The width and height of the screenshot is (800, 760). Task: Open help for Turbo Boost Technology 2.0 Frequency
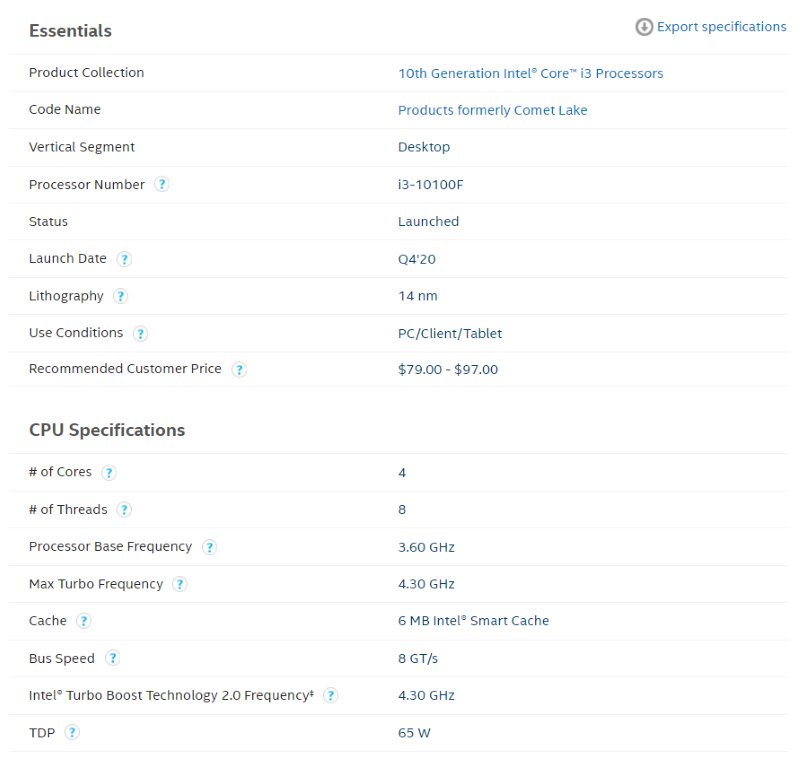(331, 695)
